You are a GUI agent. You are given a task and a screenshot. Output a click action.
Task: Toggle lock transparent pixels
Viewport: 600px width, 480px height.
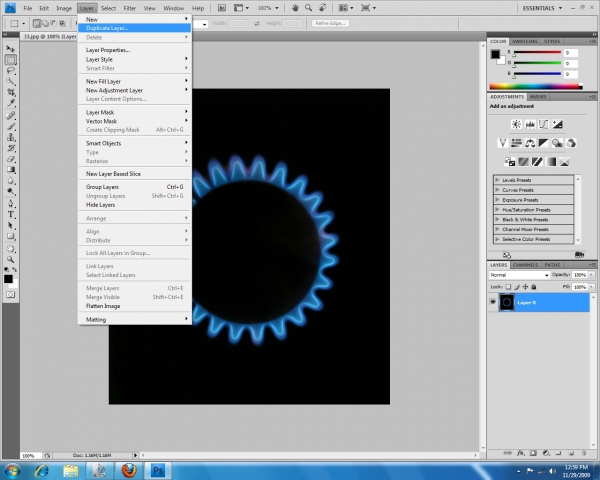(x=508, y=287)
